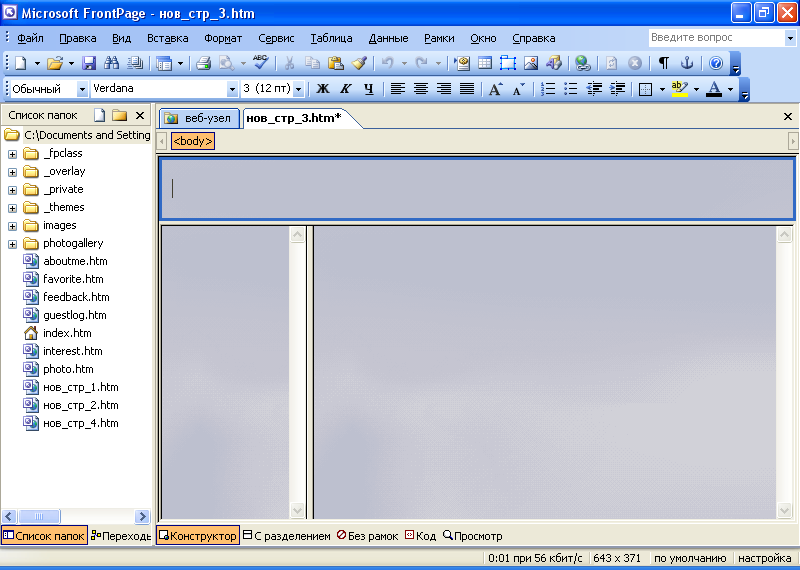Center the text alignment

tap(420, 89)
